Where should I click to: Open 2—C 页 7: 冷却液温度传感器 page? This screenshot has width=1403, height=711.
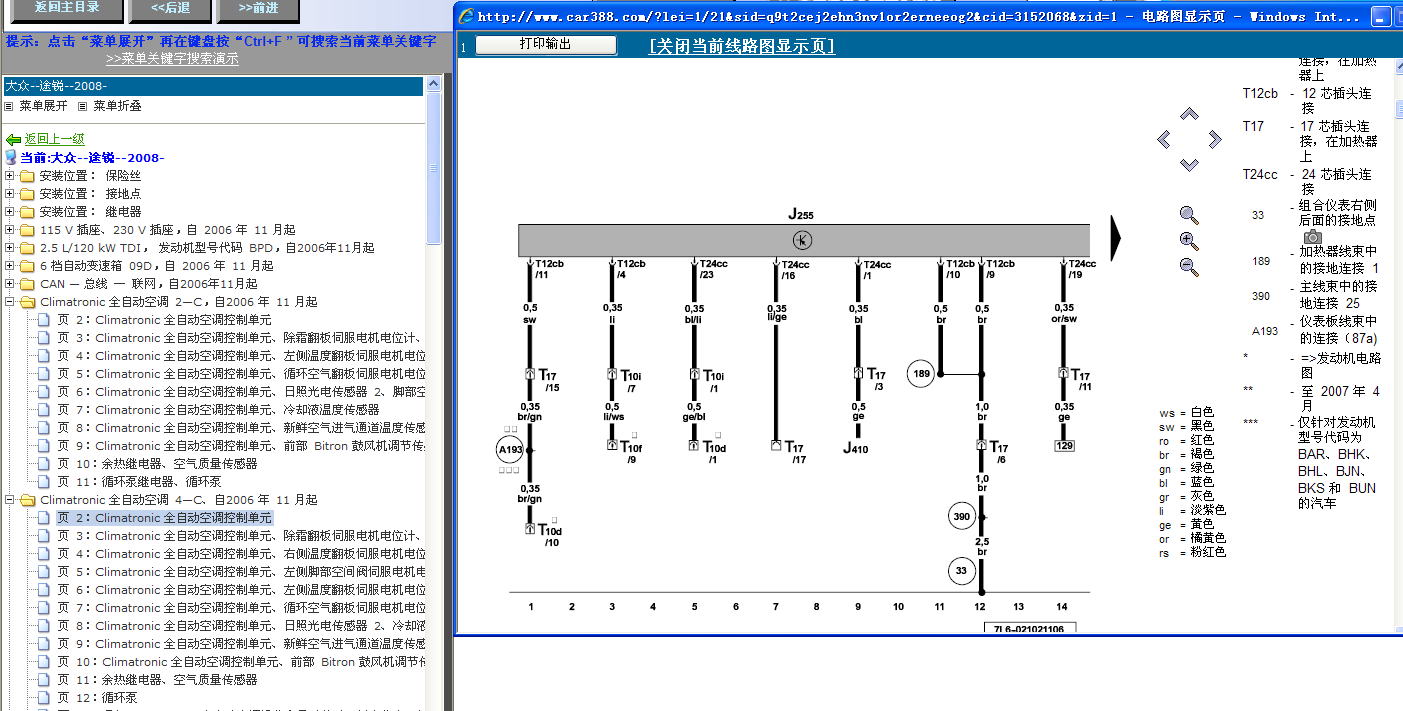pos(218,410)
